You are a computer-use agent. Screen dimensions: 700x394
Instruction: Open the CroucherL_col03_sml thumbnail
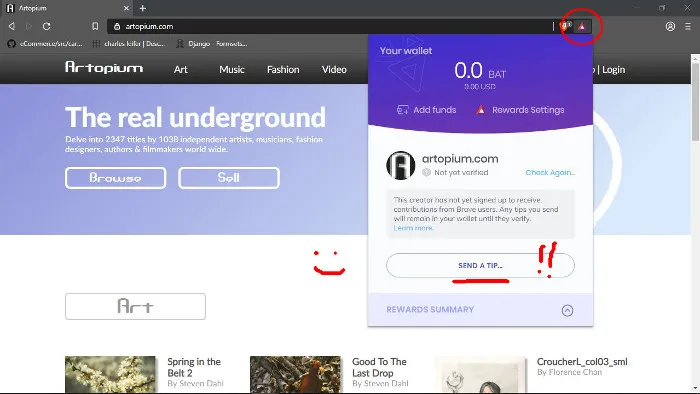pos(480,374)
